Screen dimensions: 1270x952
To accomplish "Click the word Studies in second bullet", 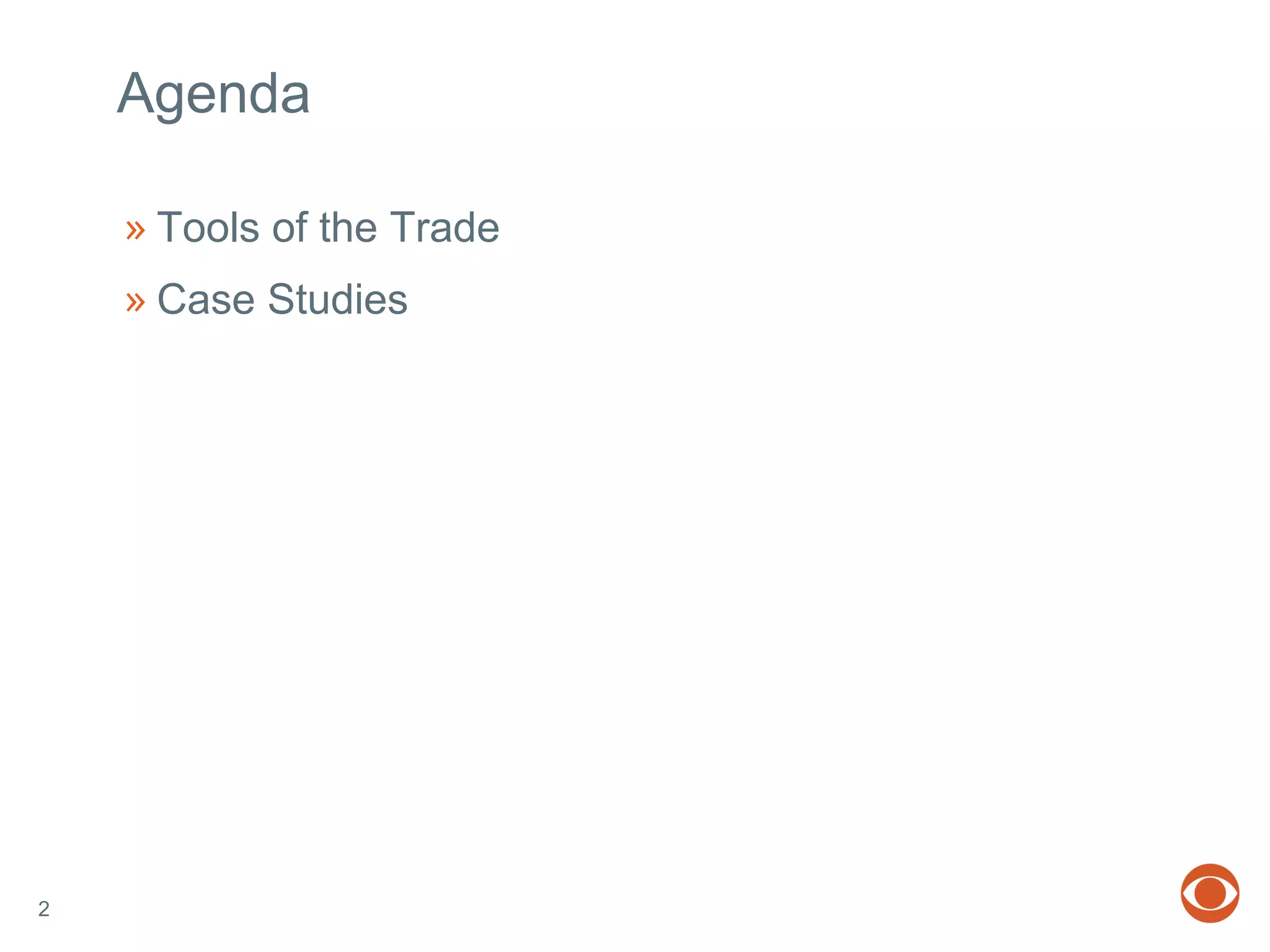I will click(x=337, y=299).
